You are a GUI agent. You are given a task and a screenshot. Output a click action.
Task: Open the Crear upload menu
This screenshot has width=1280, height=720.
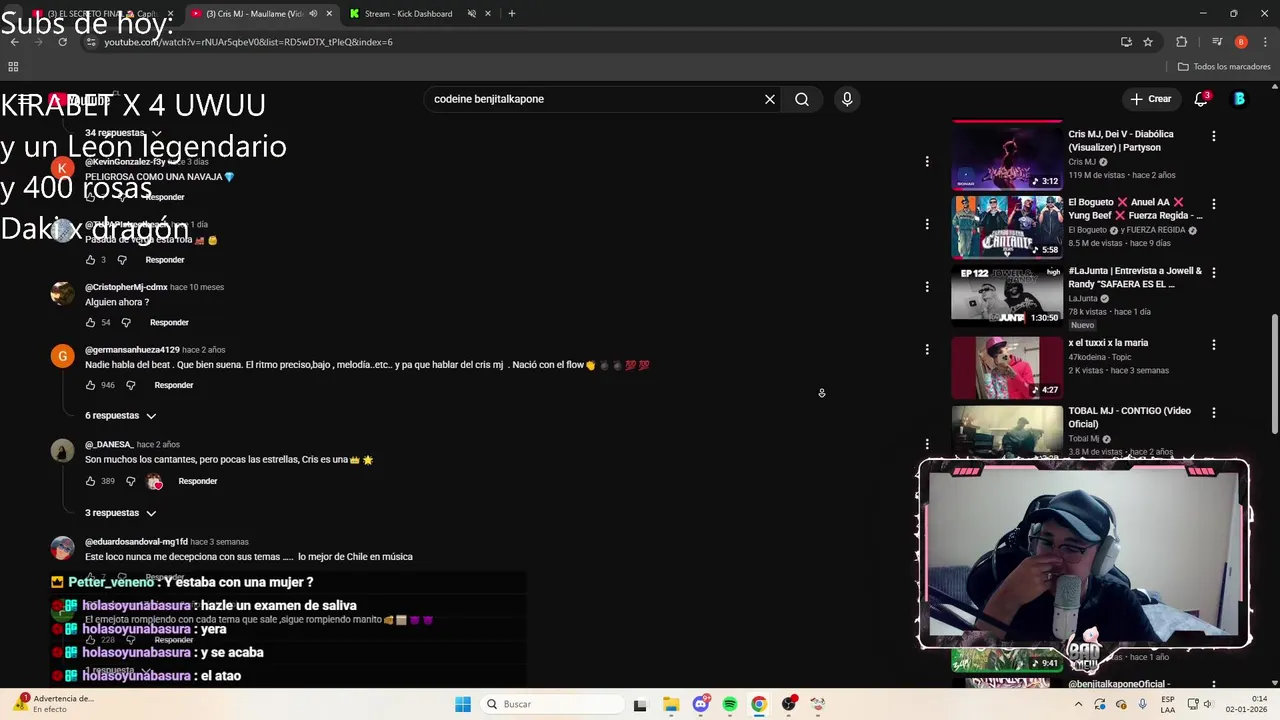pyautogui.click(x=1150, y=99)
